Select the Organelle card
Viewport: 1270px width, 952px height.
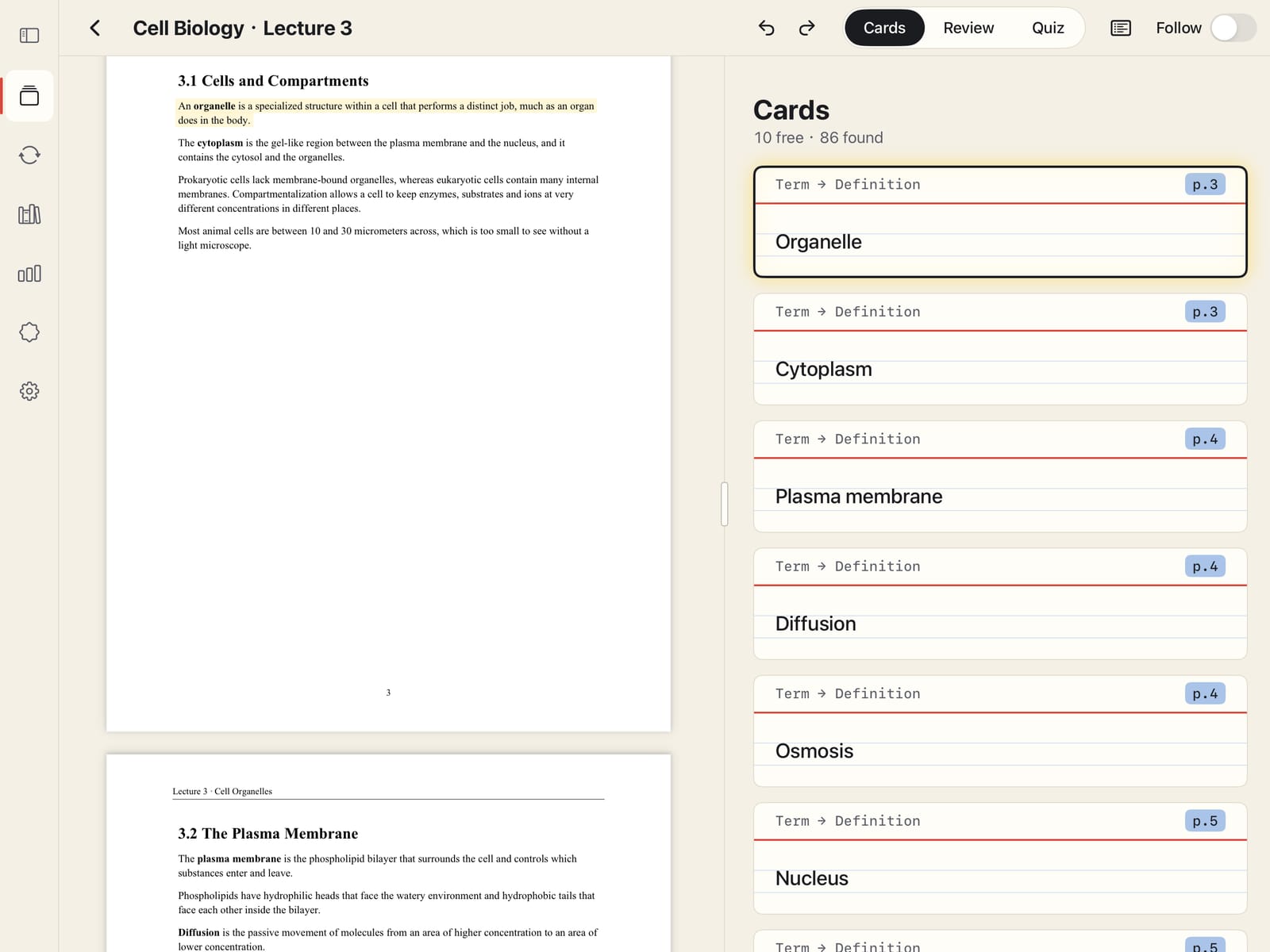click(x=1000, y=222)
